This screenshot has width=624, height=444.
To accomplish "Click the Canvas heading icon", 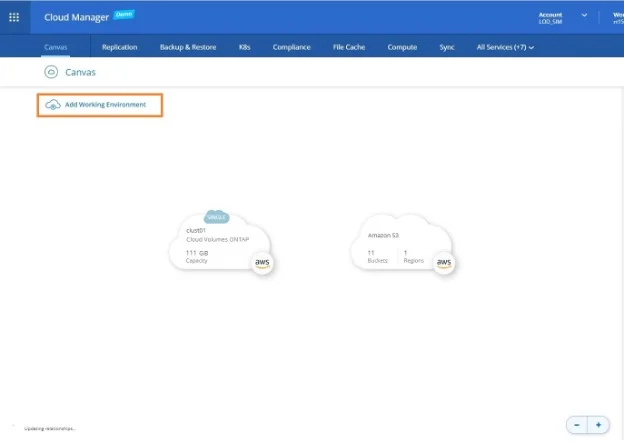I will tap(51, 72).
